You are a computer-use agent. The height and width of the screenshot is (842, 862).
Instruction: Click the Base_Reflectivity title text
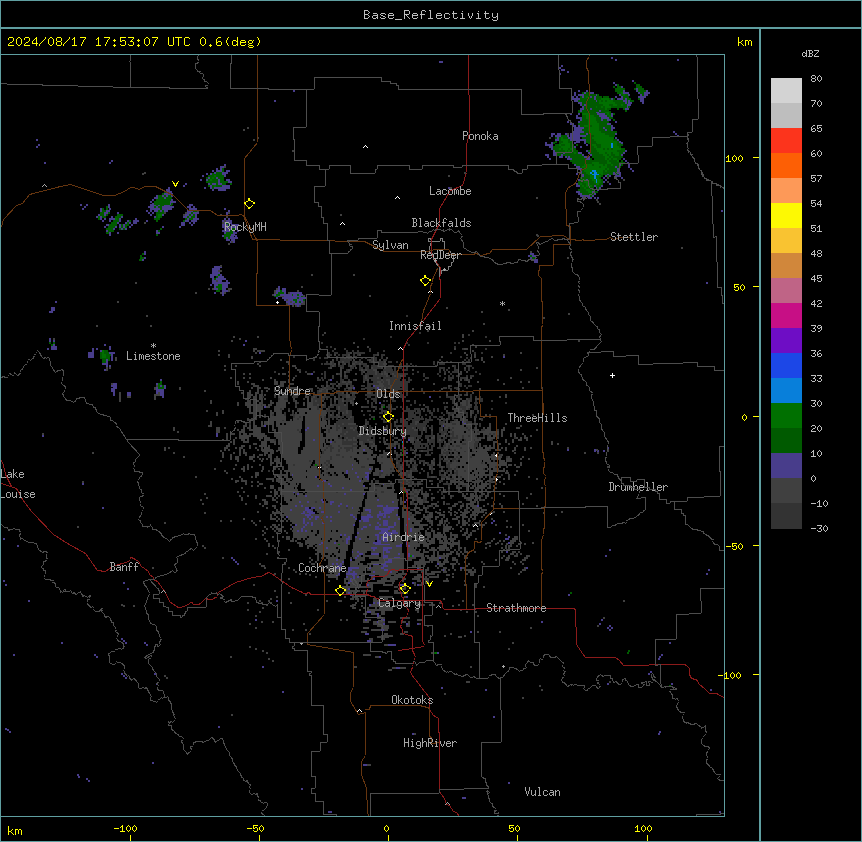click(x=431, y=15)
